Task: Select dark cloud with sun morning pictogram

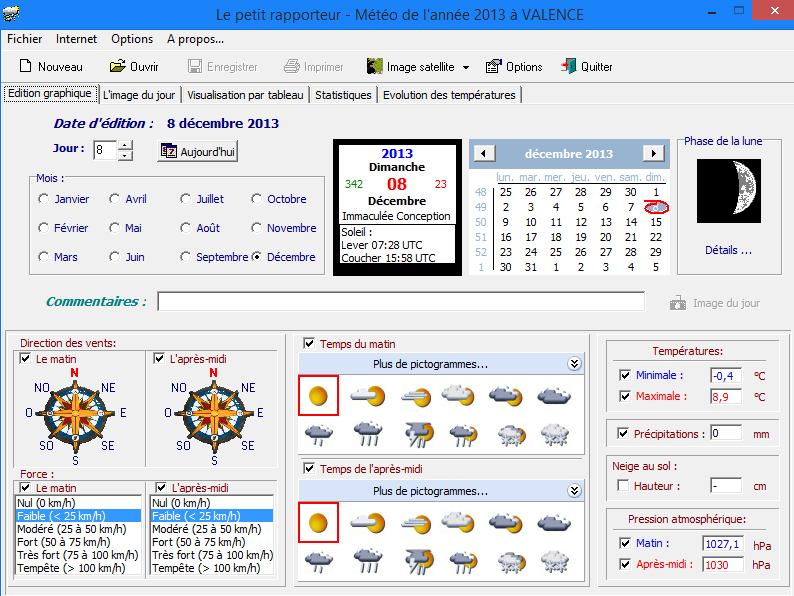Action: click(506, 395)
